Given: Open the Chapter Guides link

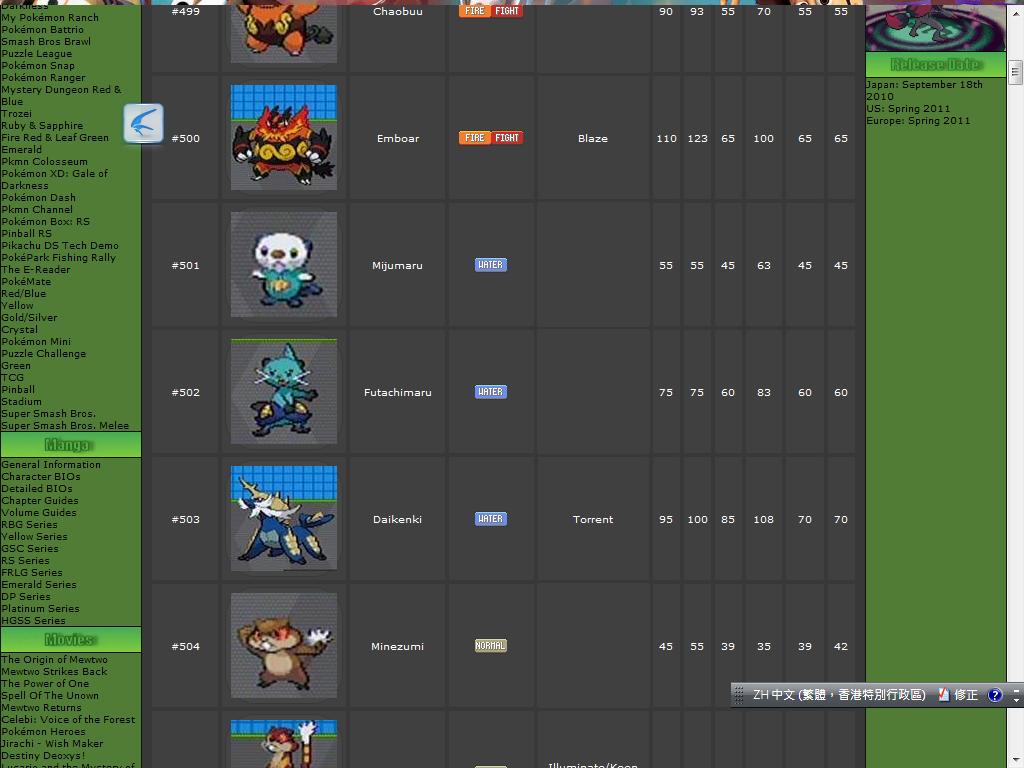Looking at the screenshot, I should pos(40,500).
